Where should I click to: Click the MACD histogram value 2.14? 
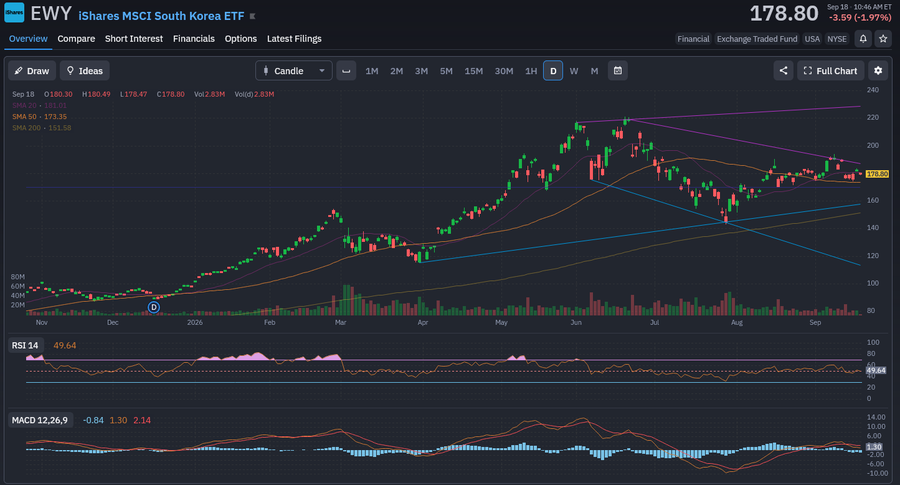point(142,420)
